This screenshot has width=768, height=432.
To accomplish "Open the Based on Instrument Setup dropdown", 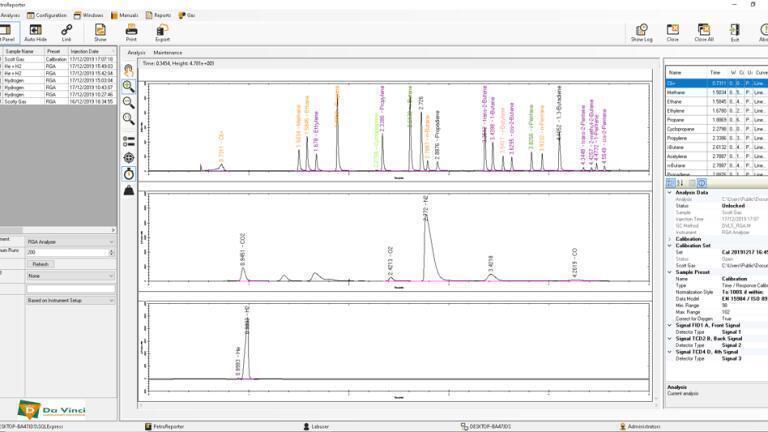I will [71, 300].
